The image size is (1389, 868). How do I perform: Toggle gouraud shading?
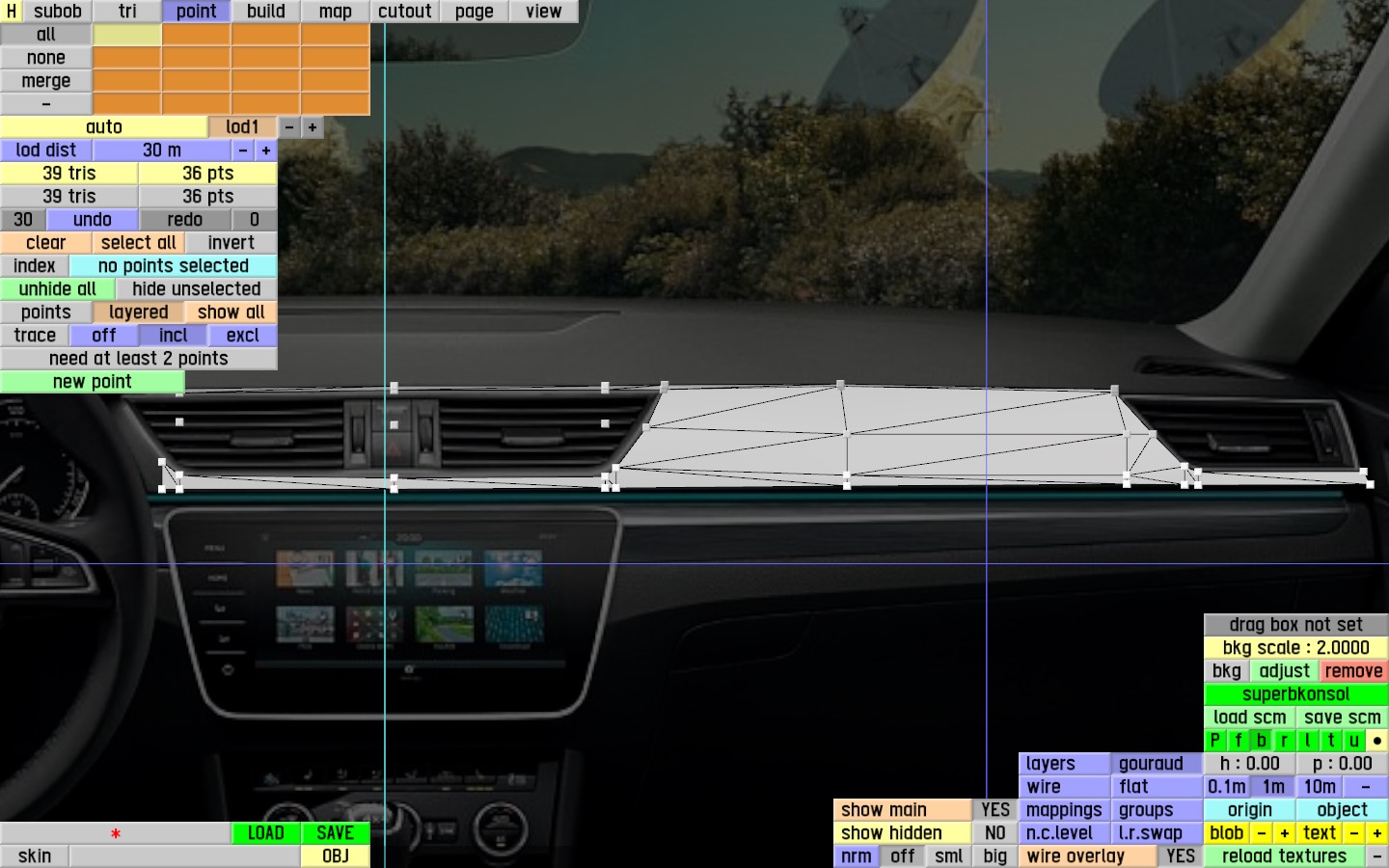click(x=1157, y=764)
